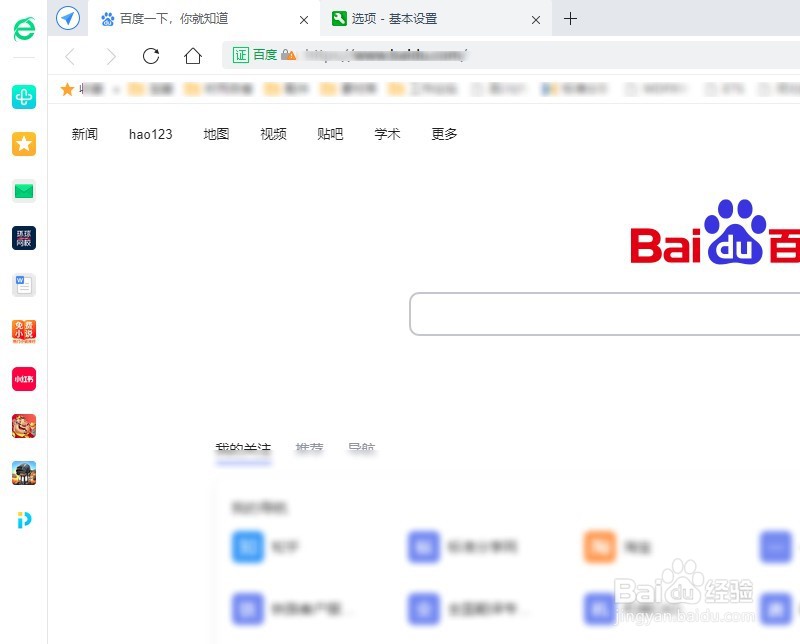Open the blue navigation compass icon
800x644 pixels.
pyautogui.click(x=68, y=19)
